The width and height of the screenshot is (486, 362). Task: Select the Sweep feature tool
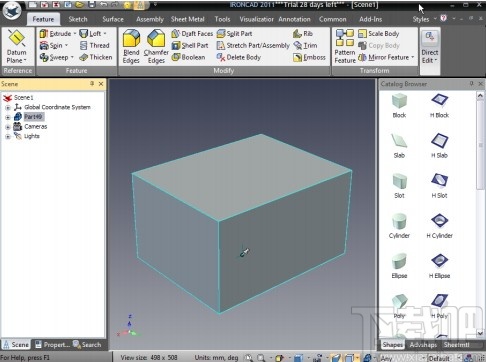tap(54, 57)
